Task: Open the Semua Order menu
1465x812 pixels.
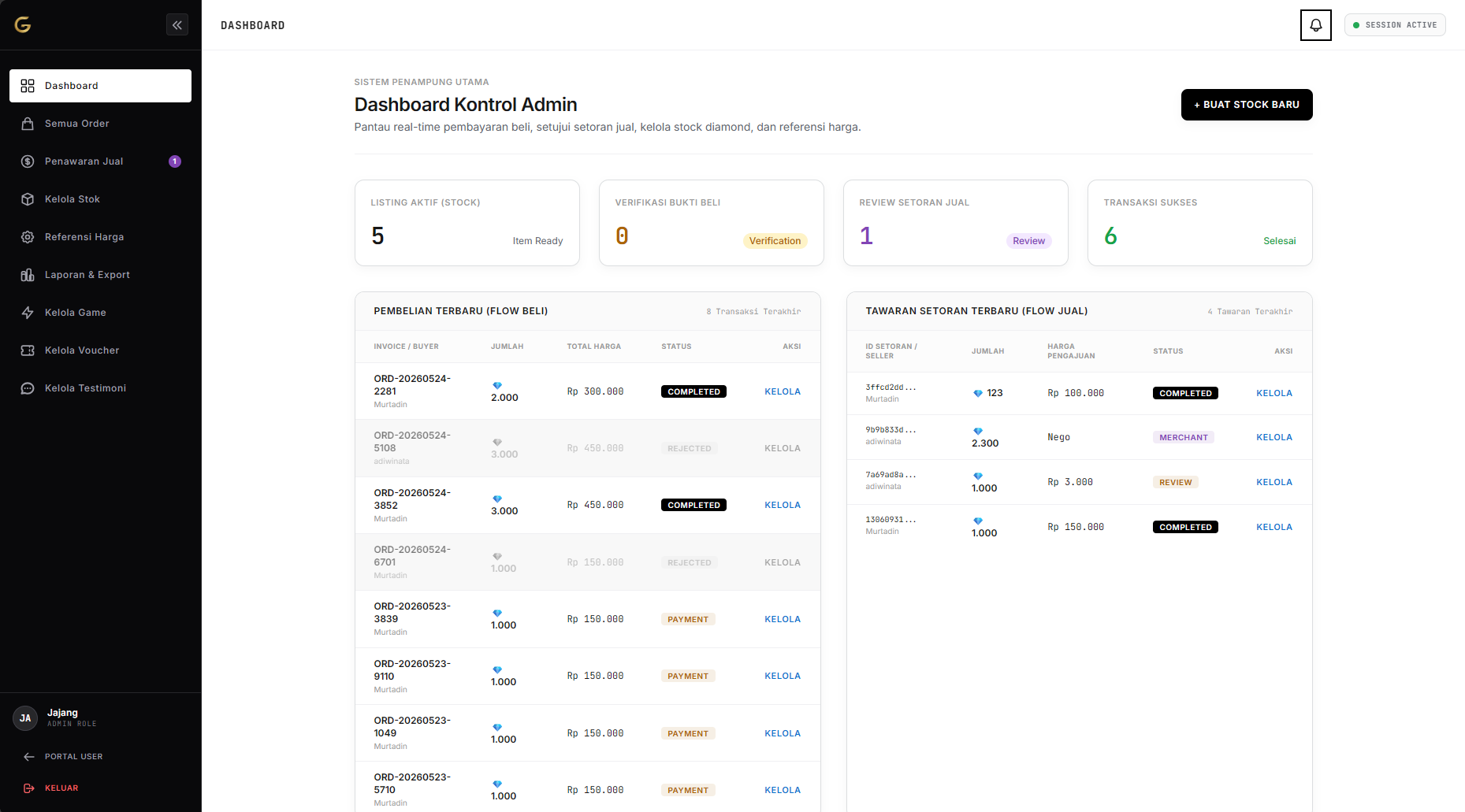Action: point(100,124)
